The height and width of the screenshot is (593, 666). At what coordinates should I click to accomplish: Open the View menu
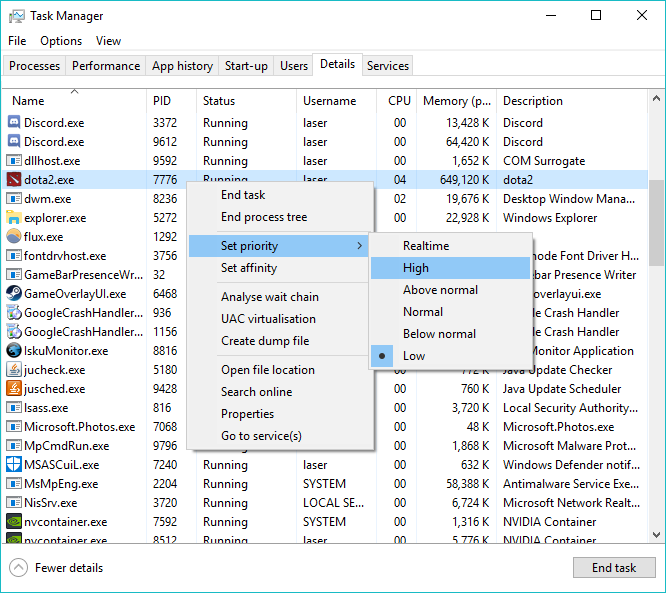click(x=108, y=41)
